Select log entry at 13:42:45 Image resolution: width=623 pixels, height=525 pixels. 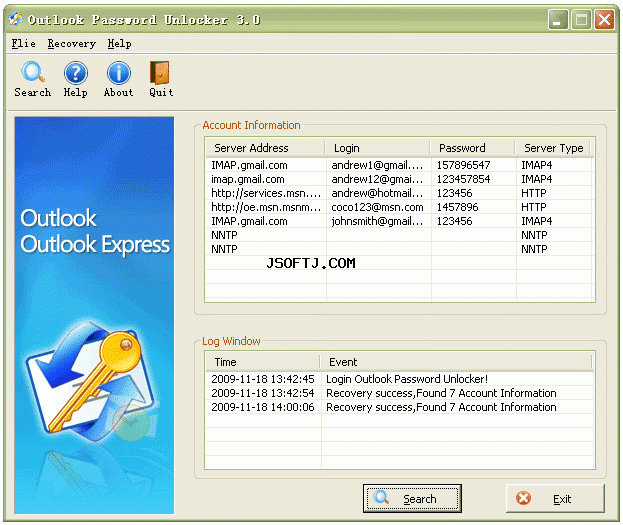399,379
